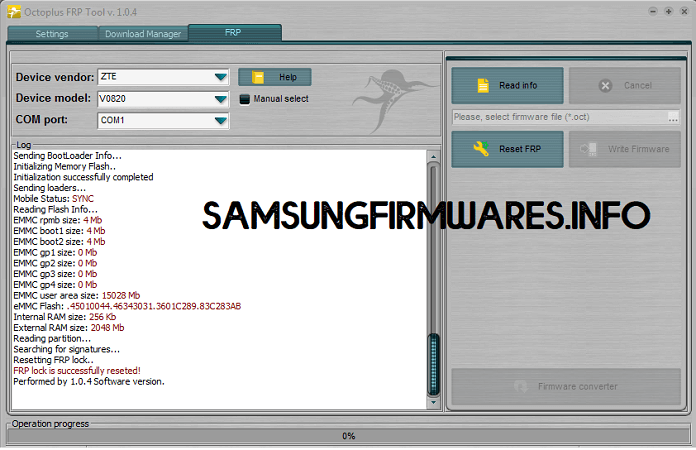
Task: Close the Octoplus FRP Tool window
Action: pyautogui.click(x=684, y=12)
